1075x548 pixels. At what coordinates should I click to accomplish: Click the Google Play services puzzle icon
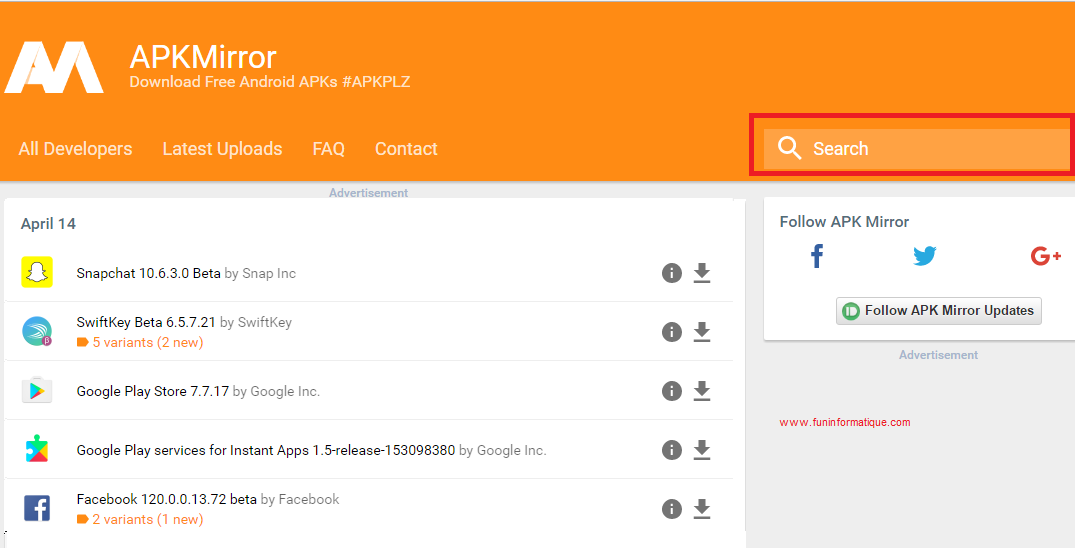pyautogui.click(x=37, y=449)
